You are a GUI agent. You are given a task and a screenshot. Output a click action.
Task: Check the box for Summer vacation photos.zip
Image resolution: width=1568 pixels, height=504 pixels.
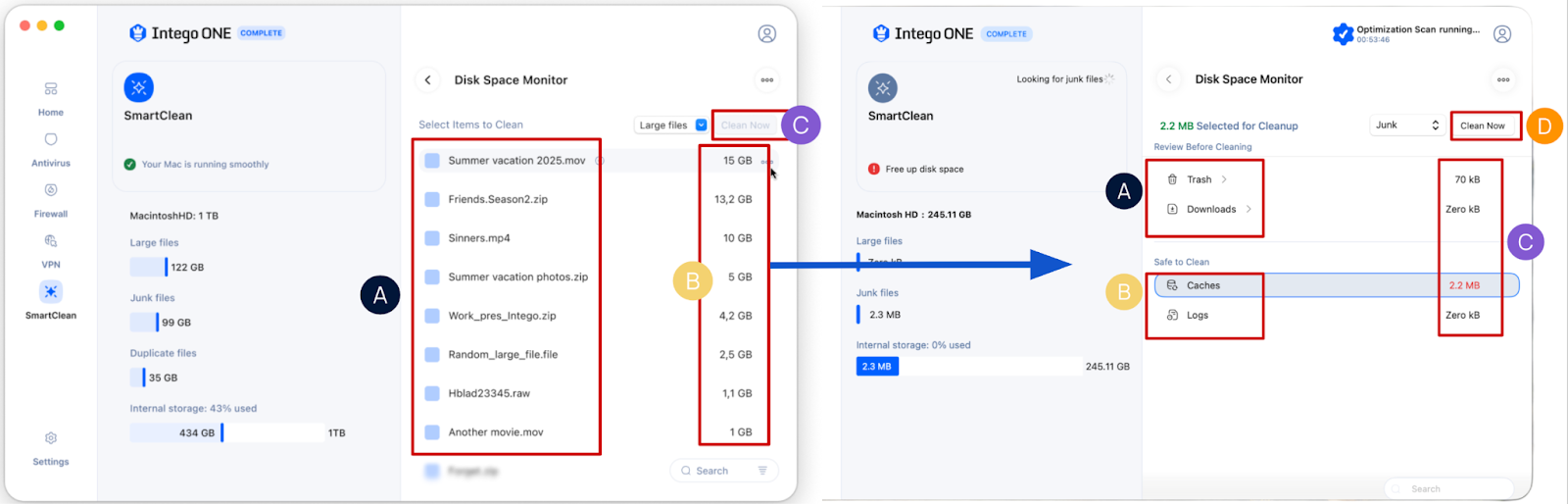[x=432, y=277]
